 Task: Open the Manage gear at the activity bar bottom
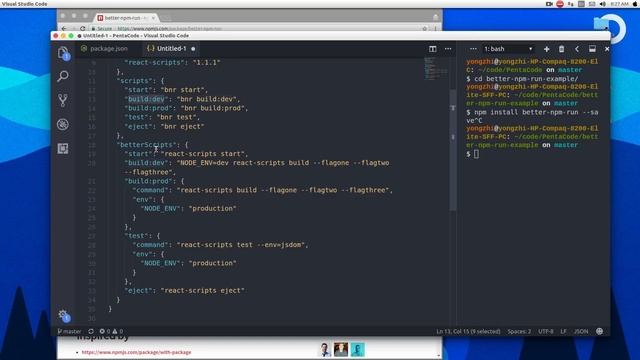point(63,315)
